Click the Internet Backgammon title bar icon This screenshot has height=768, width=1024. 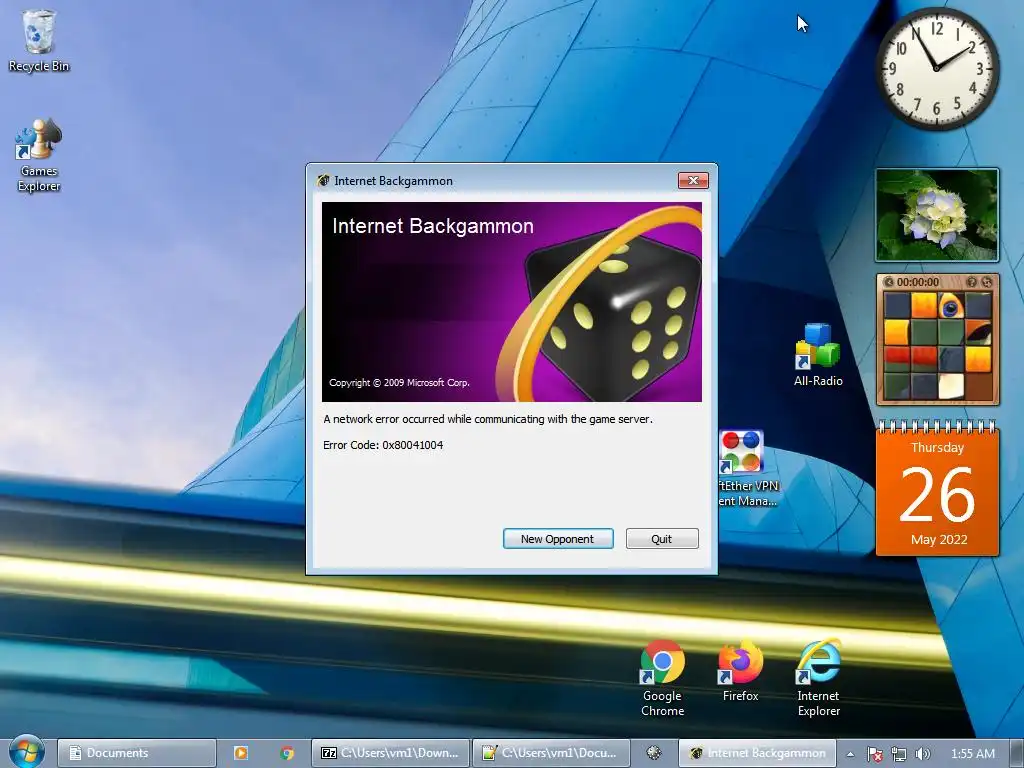pos(323,180)
